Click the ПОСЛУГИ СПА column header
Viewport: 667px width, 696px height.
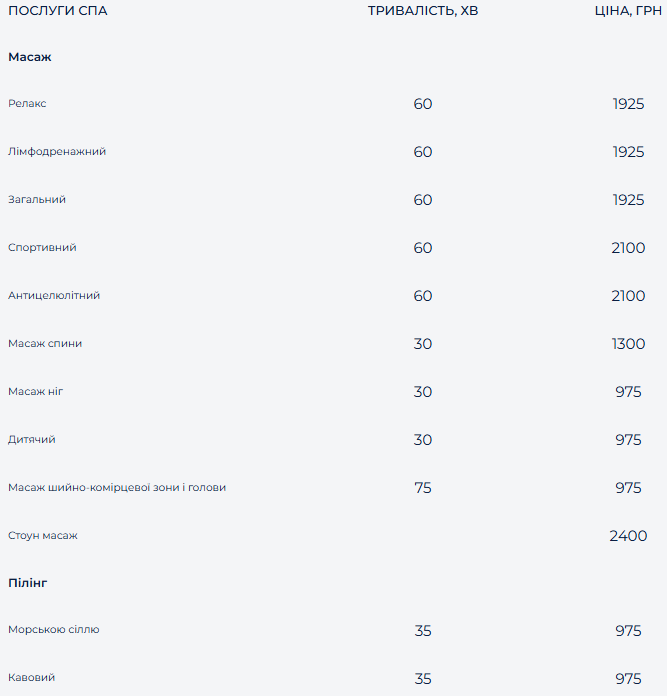58,11
